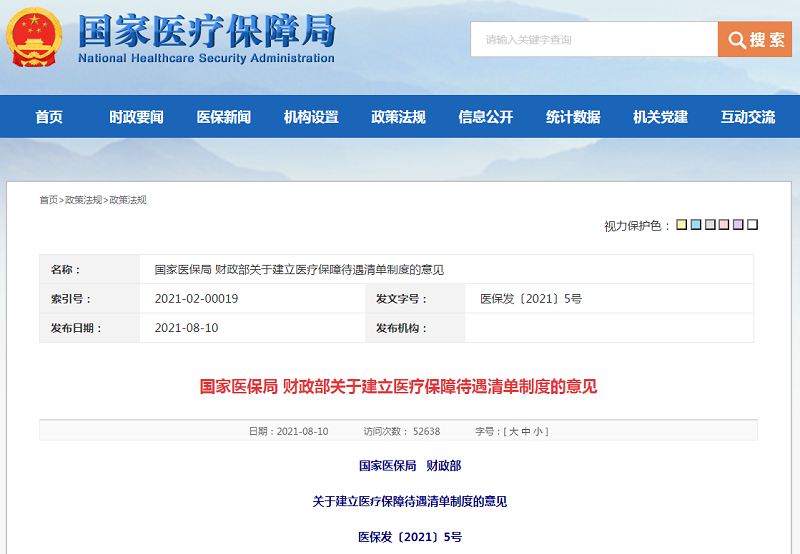Click the red article headline
The width and height of the screenshot is (800, 554).
pyautogui.click(x=398, y=386)
